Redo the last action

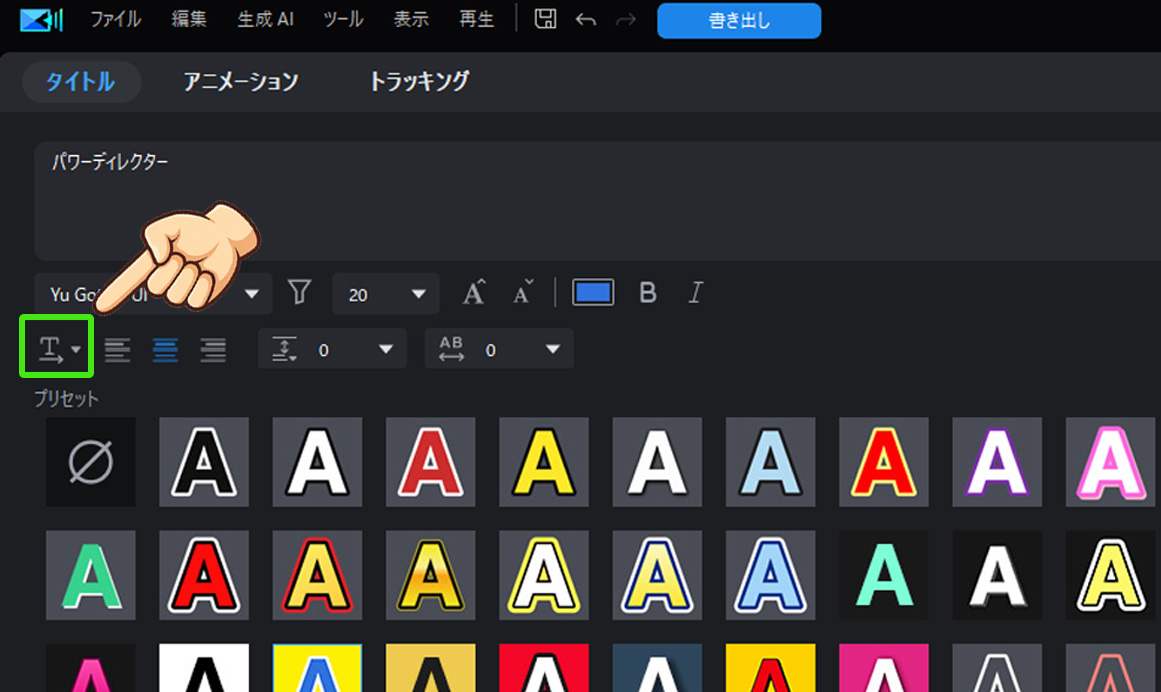click(625, 18)
